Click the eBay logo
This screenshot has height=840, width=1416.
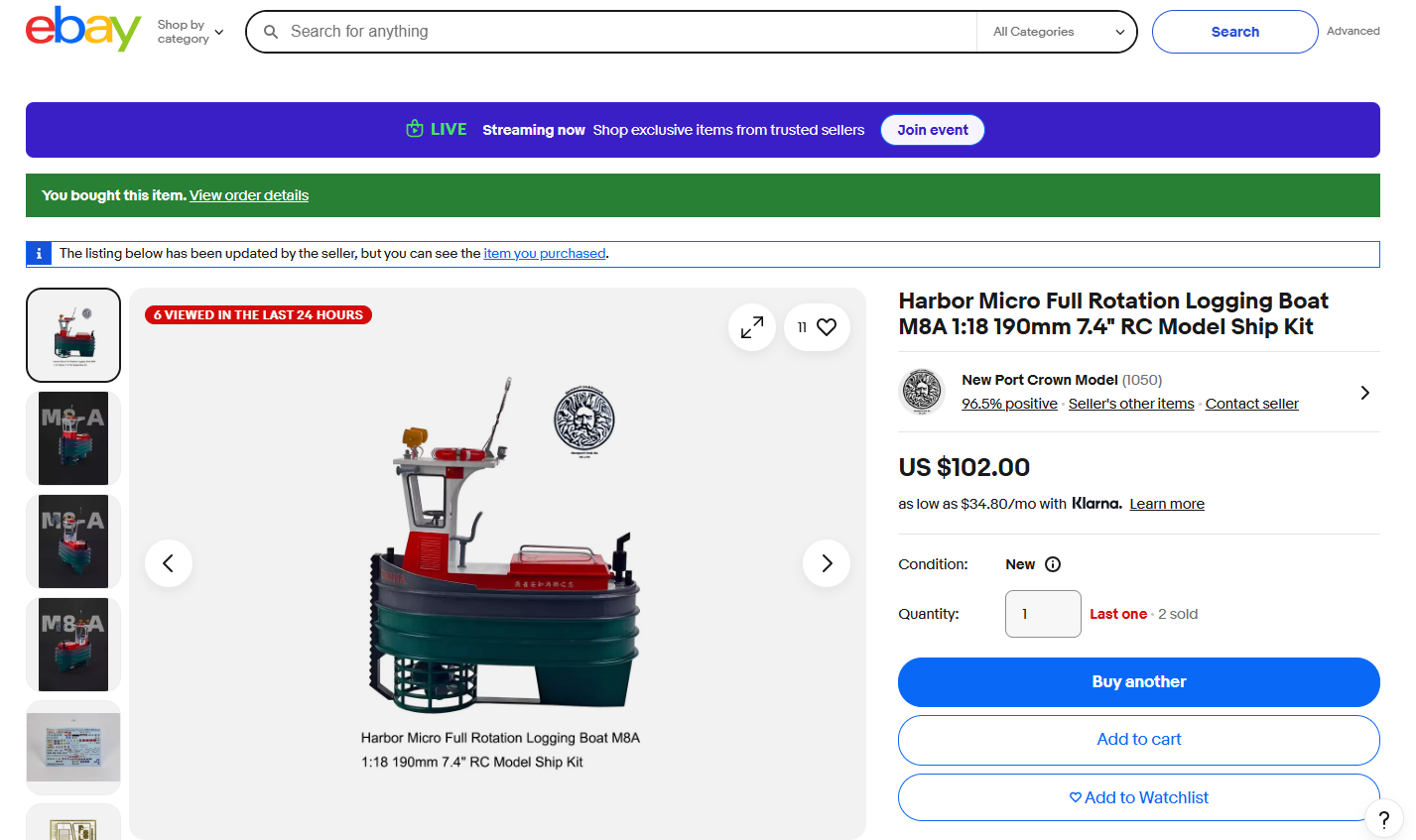click(83, 30)
